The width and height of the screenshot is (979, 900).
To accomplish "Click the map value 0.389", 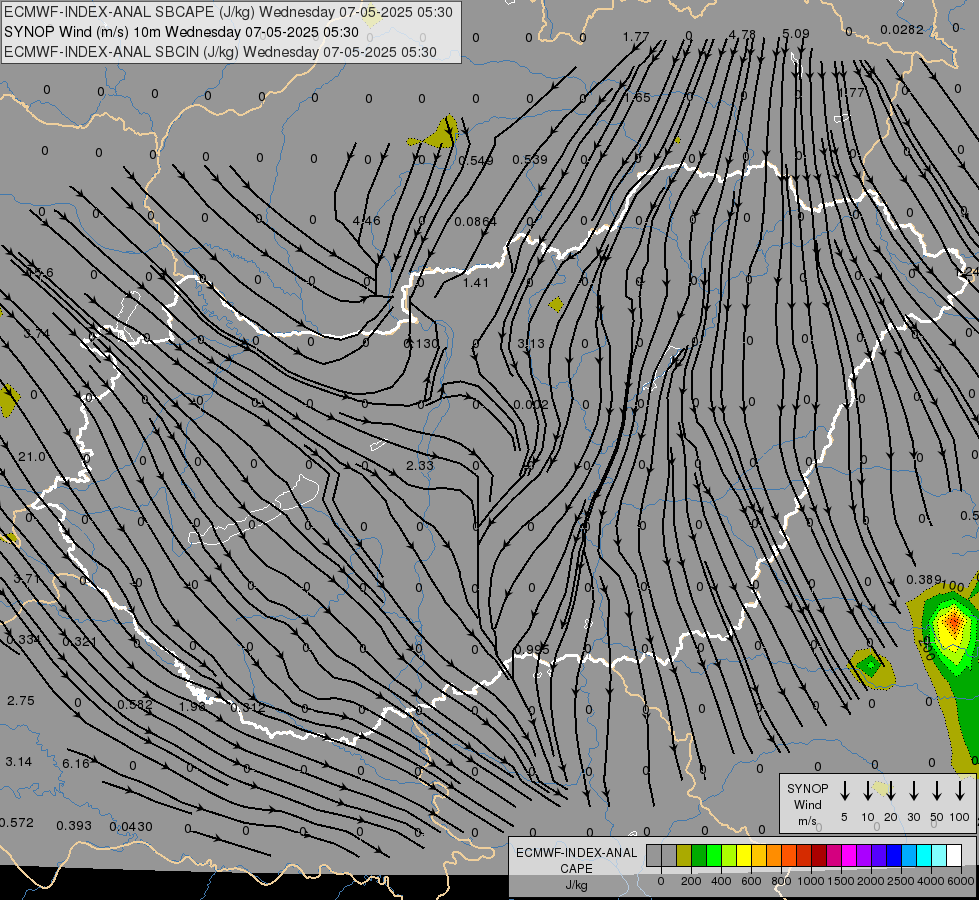I will 923,580.
